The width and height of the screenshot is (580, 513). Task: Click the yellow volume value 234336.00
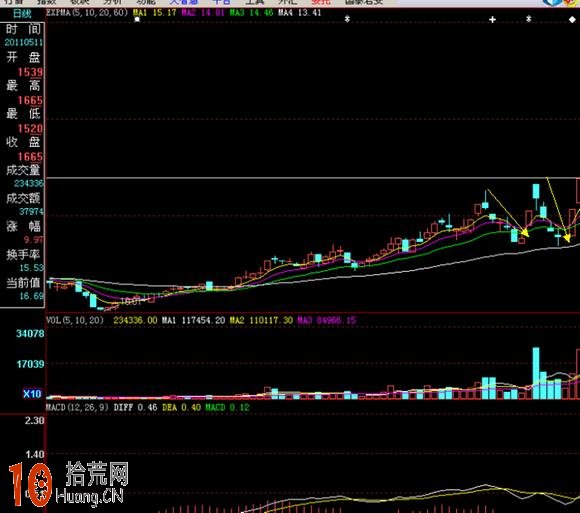click(x=135, y=320)
